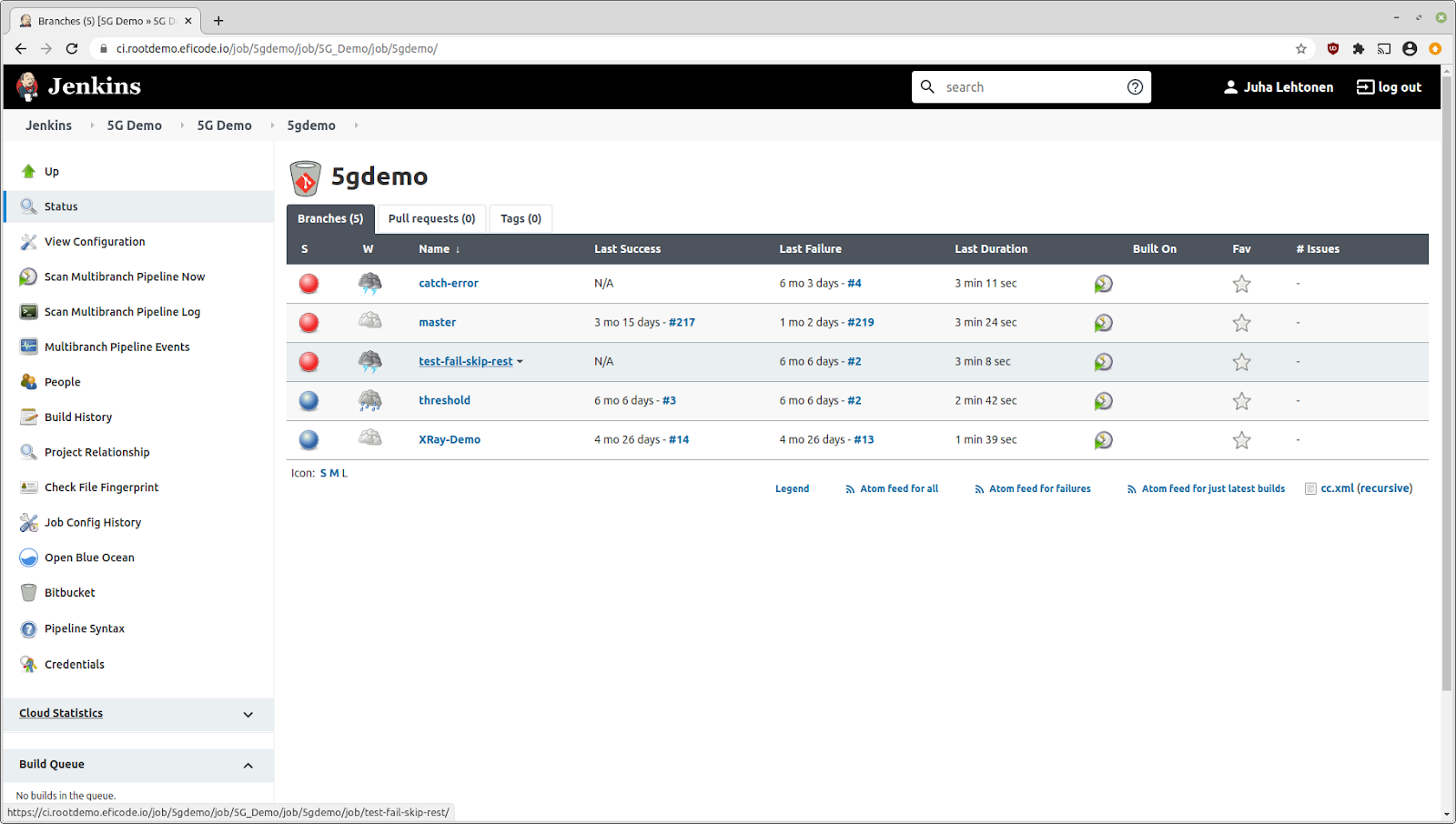Screen dimensions: 1456x824
Task: Sort table by Name column header
Action: tap(440, 249)
